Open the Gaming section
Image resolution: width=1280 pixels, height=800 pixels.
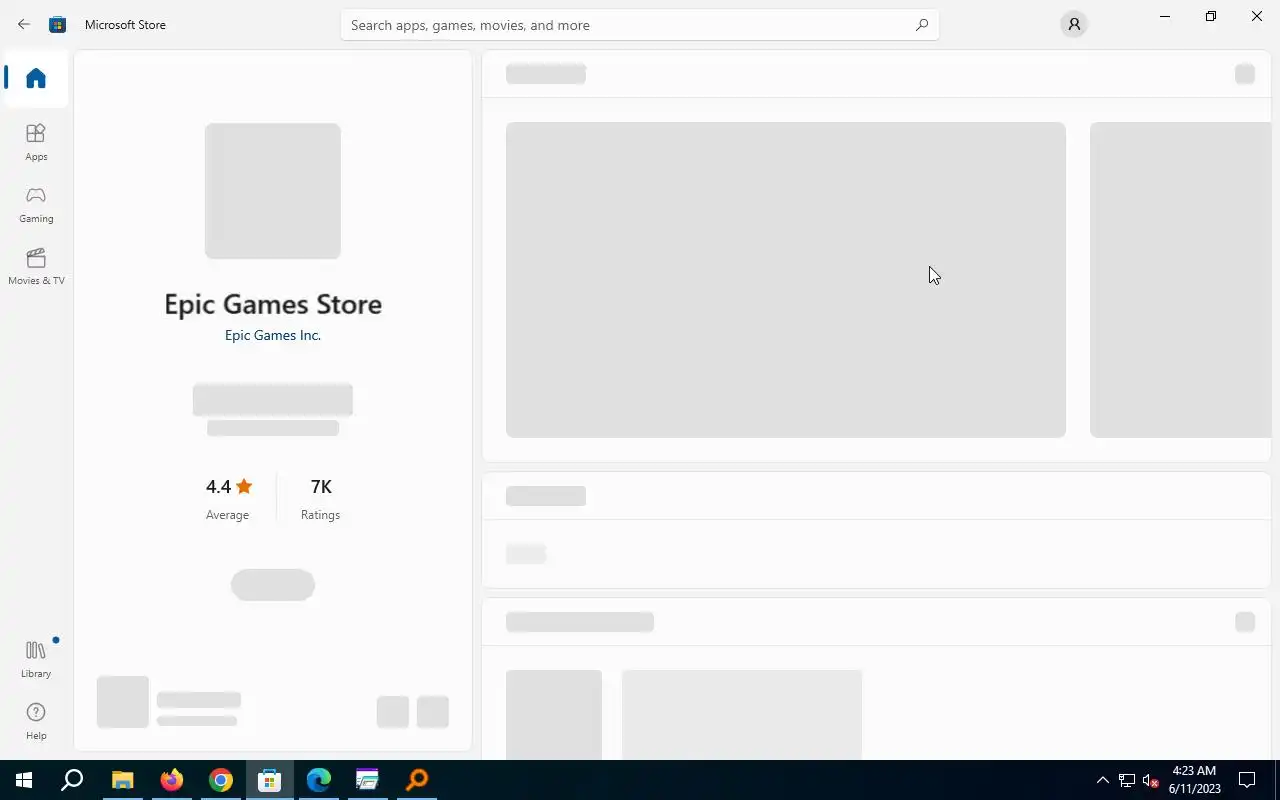tap(36, 204)
